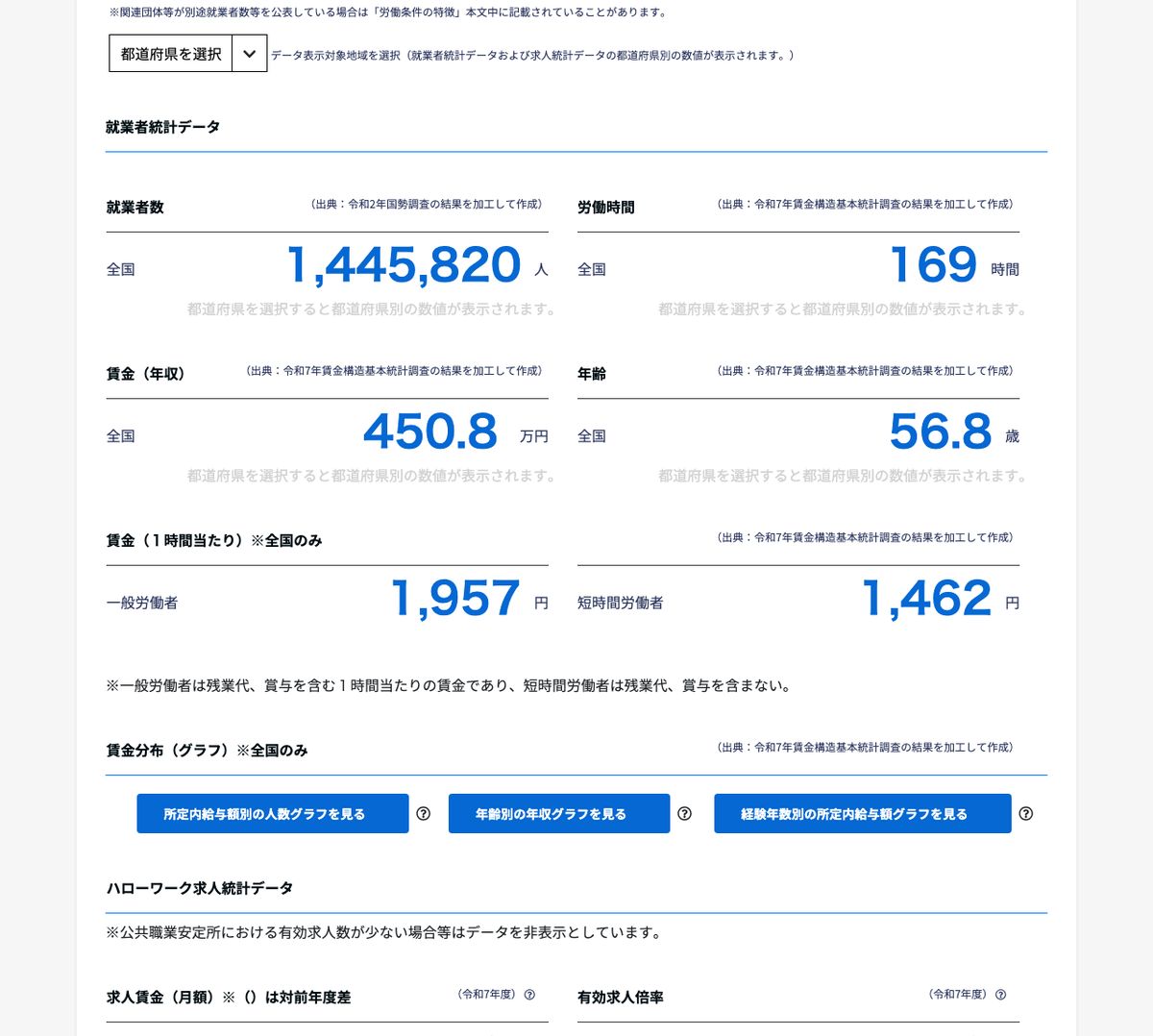
Task: Click 年齢別の年収グラフを見る button
Action: tap(559, 814)
